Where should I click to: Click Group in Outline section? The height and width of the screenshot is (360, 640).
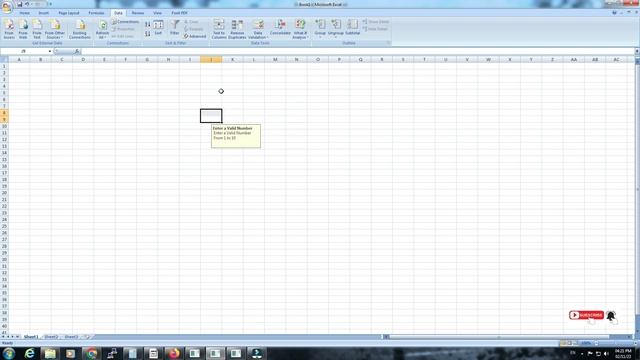pyautogui.click(x=320, y=29)
